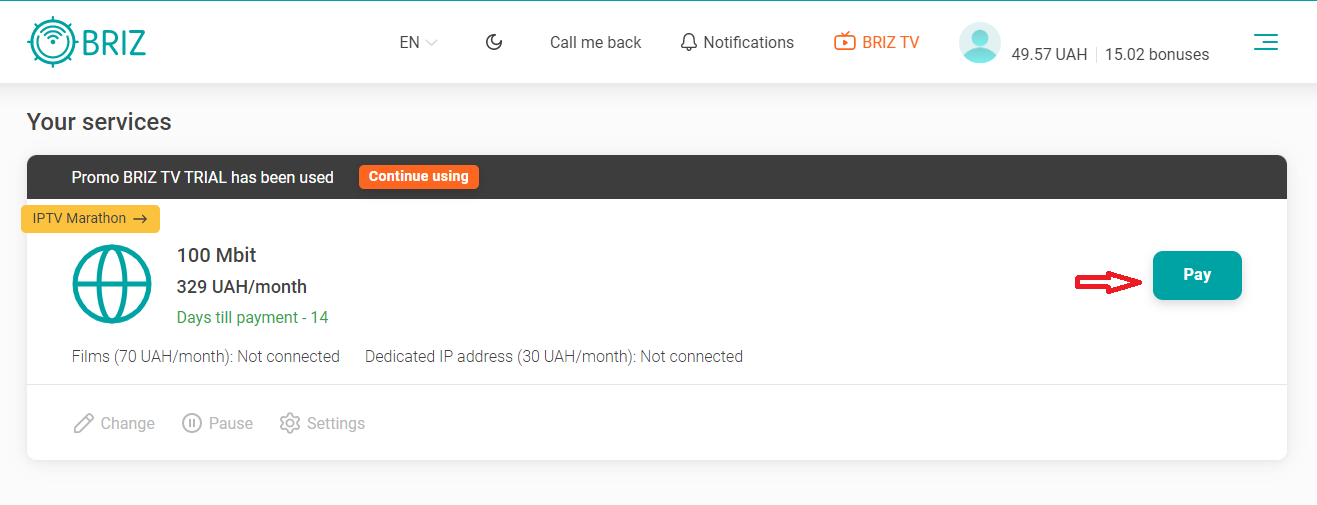The width and height of the screenshot is (1317, 505).
Task: Click the user avatar icon
Action: [x=980, y=43]
